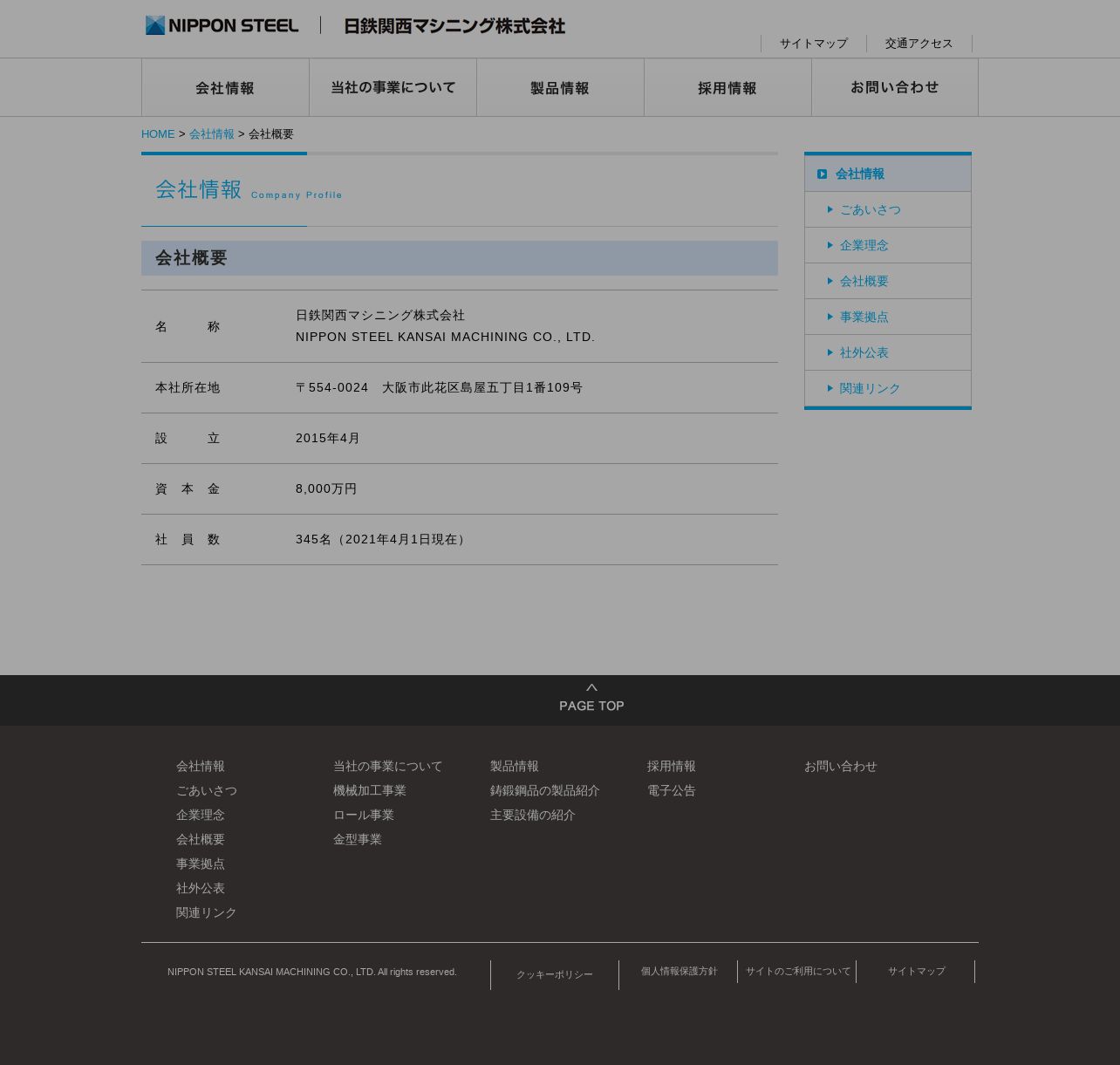The height and width of the screenshot is (1065, 1120).
Task: Click 会社情報 in the footer
Action: [x=201, y=766]
